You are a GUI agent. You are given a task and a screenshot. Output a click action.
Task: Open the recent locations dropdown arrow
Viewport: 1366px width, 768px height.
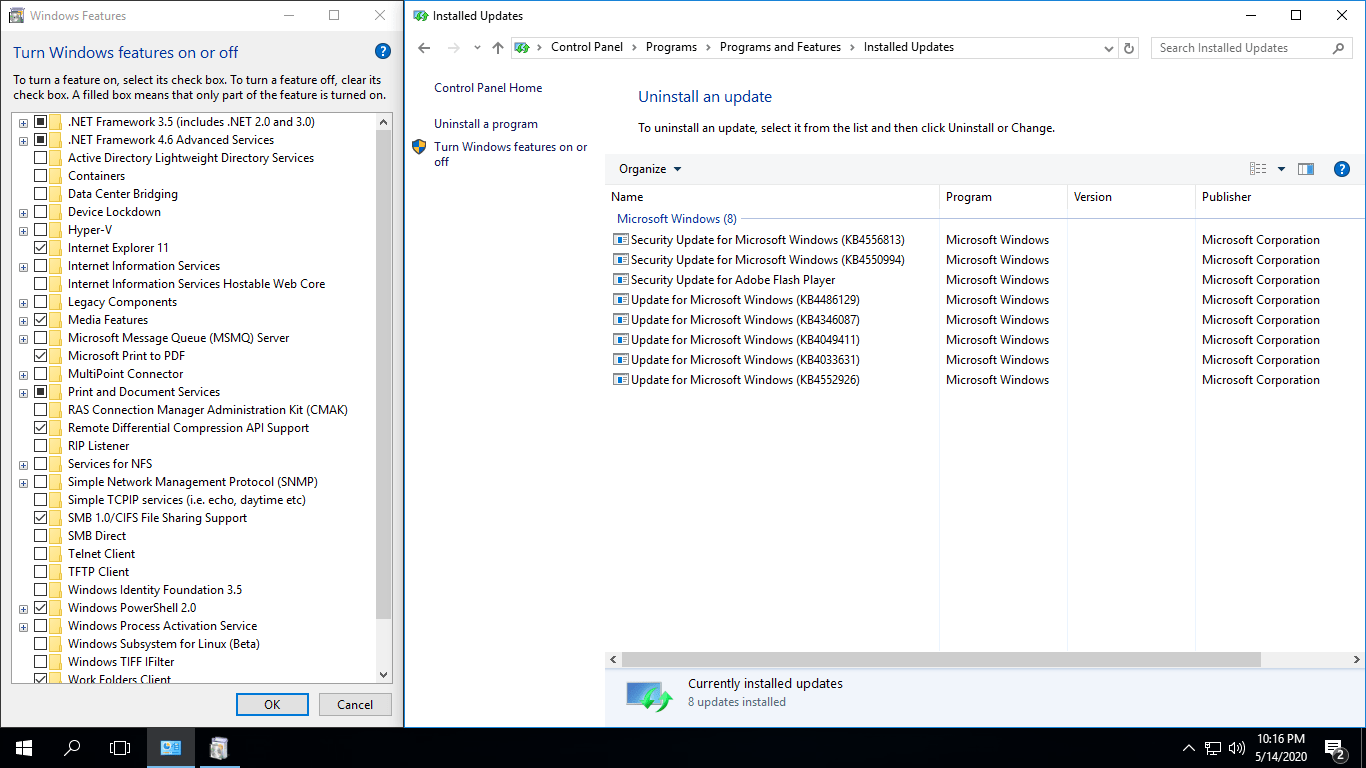pyautogui.click(x=476, y=48)
